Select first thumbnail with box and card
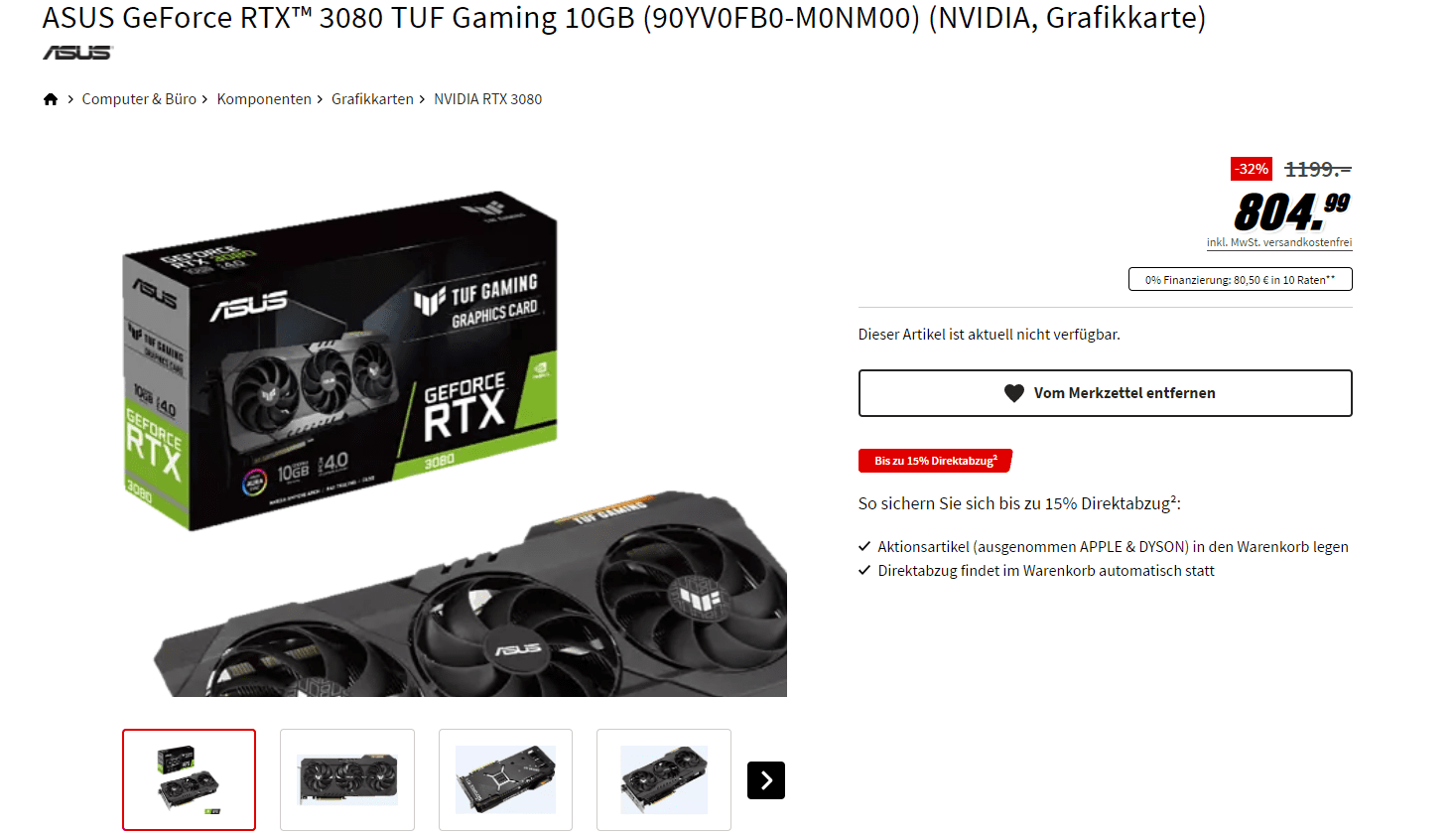This screenshot has height=835, width=1456. (x=189, y=779)
